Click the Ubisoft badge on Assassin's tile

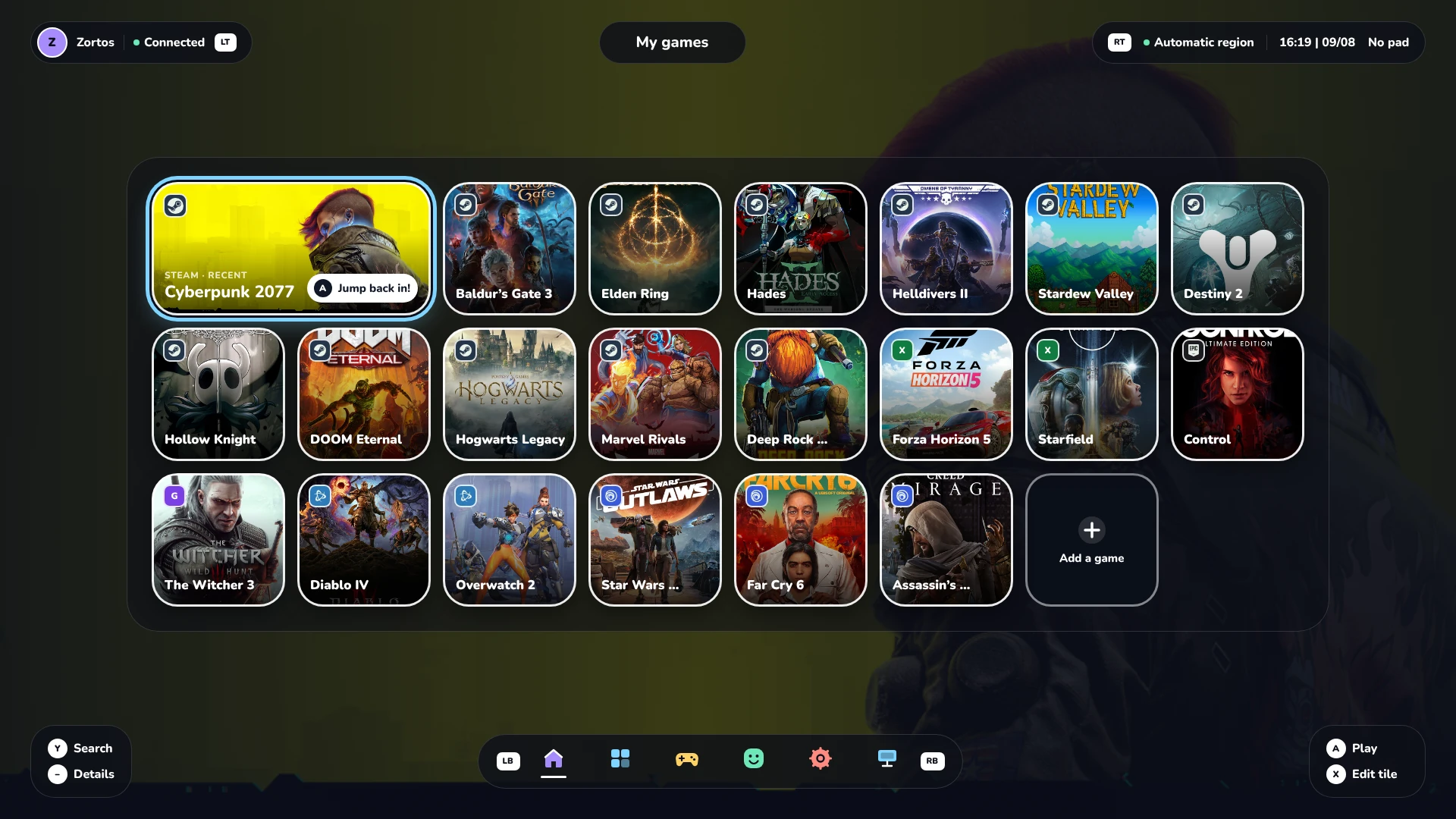tap(902, 496)
